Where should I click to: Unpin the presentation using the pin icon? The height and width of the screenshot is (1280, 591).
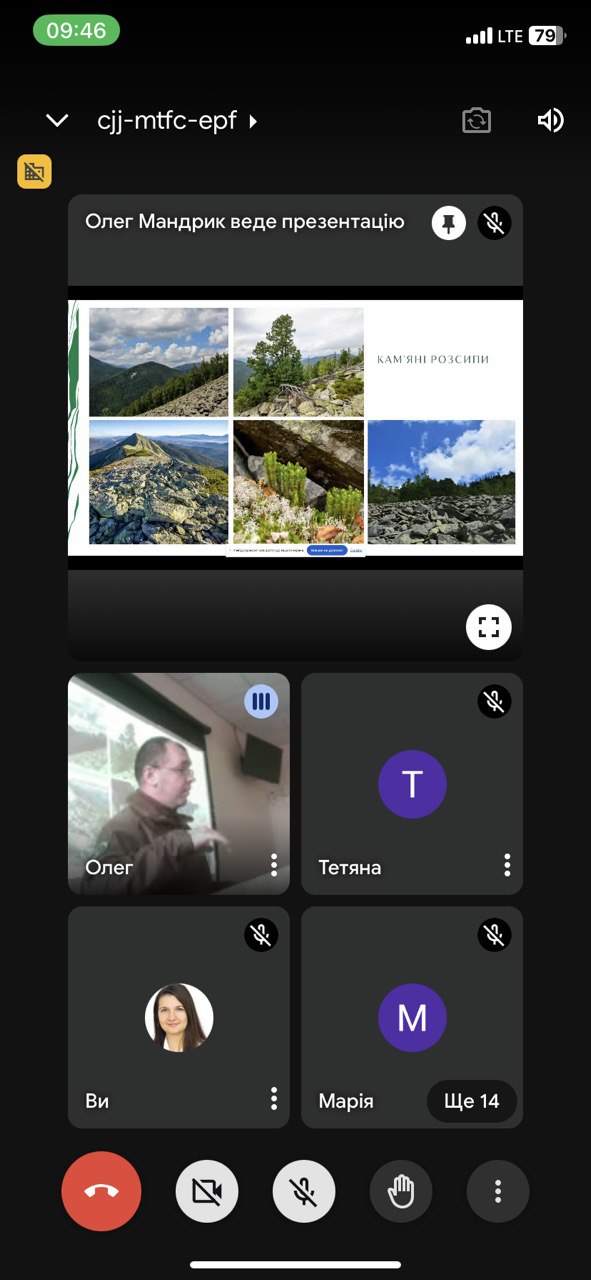click(x=448, y=223)
